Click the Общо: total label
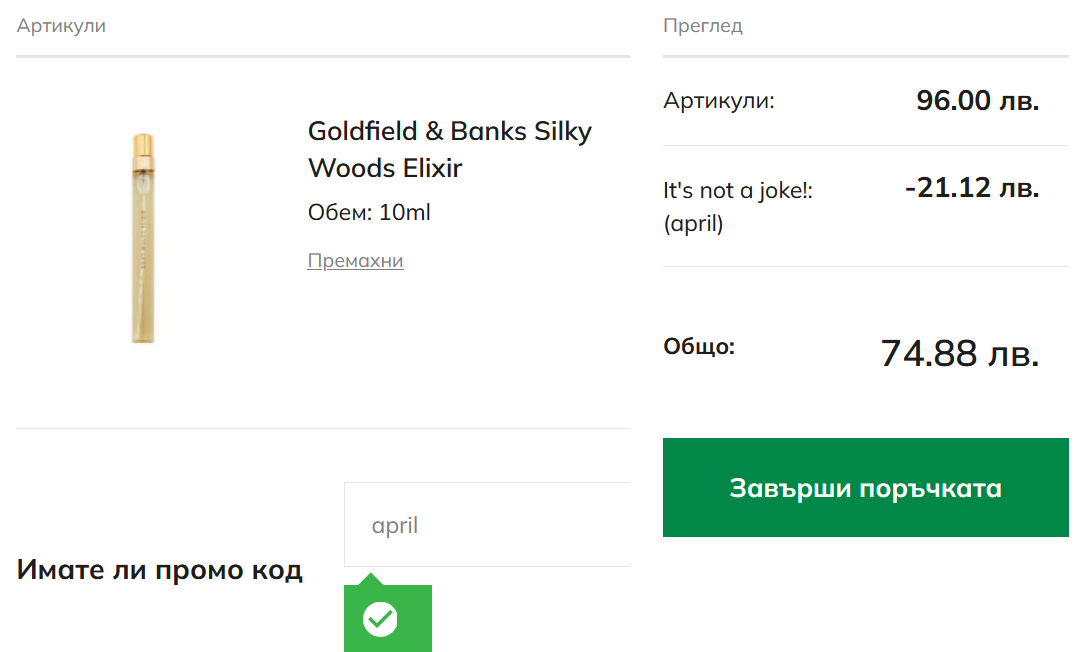The width and height of the screenshot is (1080, 652). (x=699, y=347)
